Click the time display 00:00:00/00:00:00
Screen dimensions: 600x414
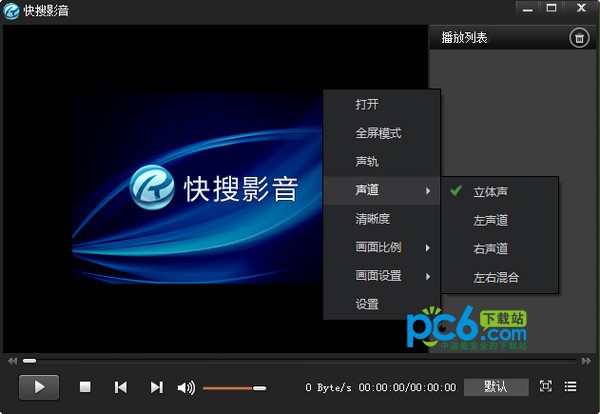point(407,388)
